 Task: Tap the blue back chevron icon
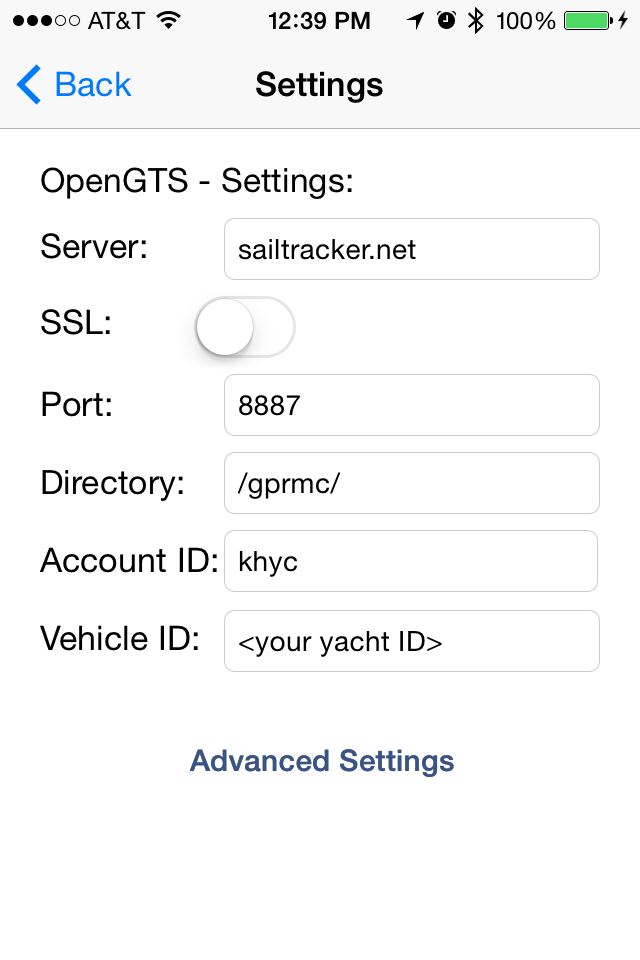click(x=29, y=84)
